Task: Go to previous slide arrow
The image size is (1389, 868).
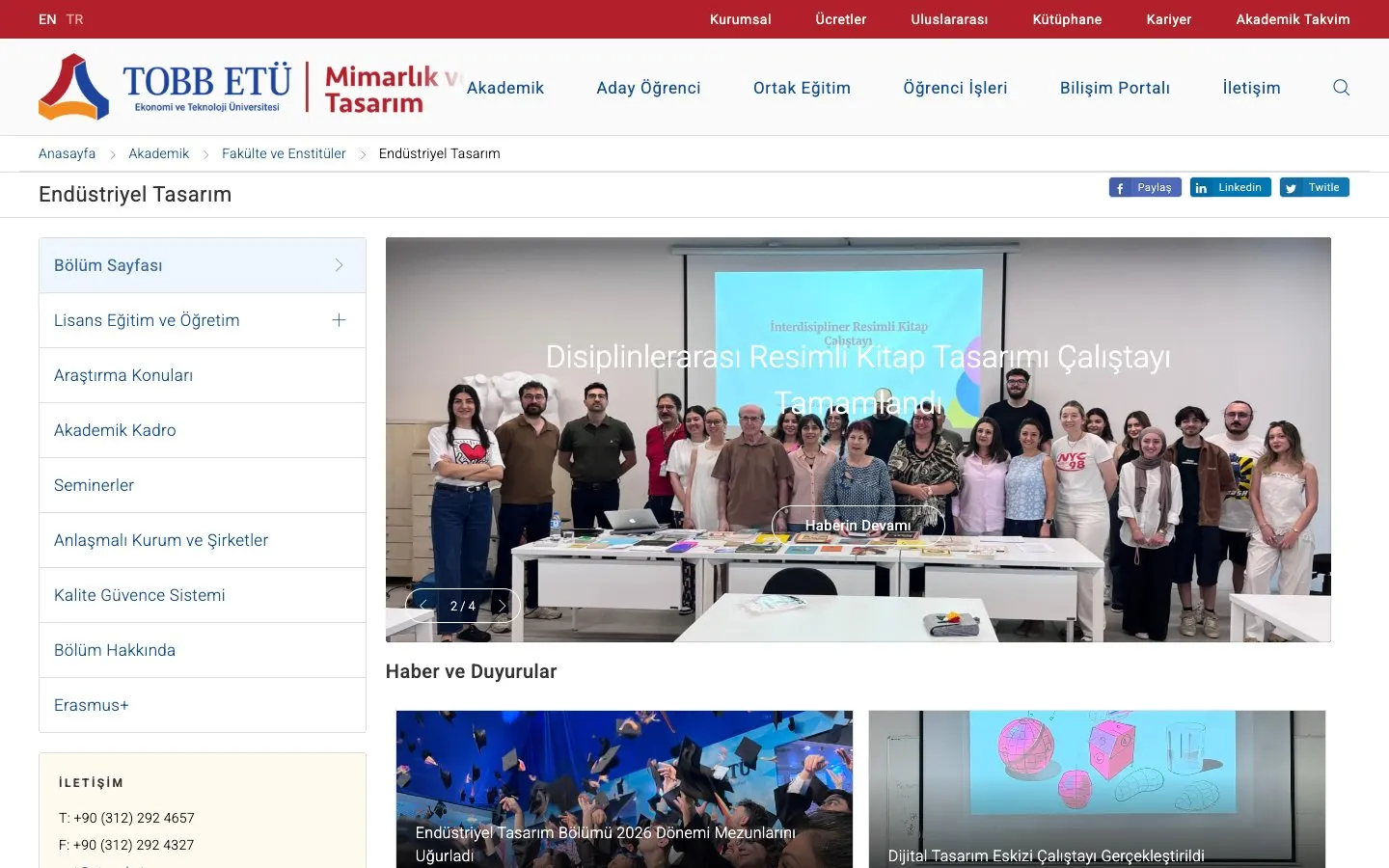Action: [x=422, y=606]
